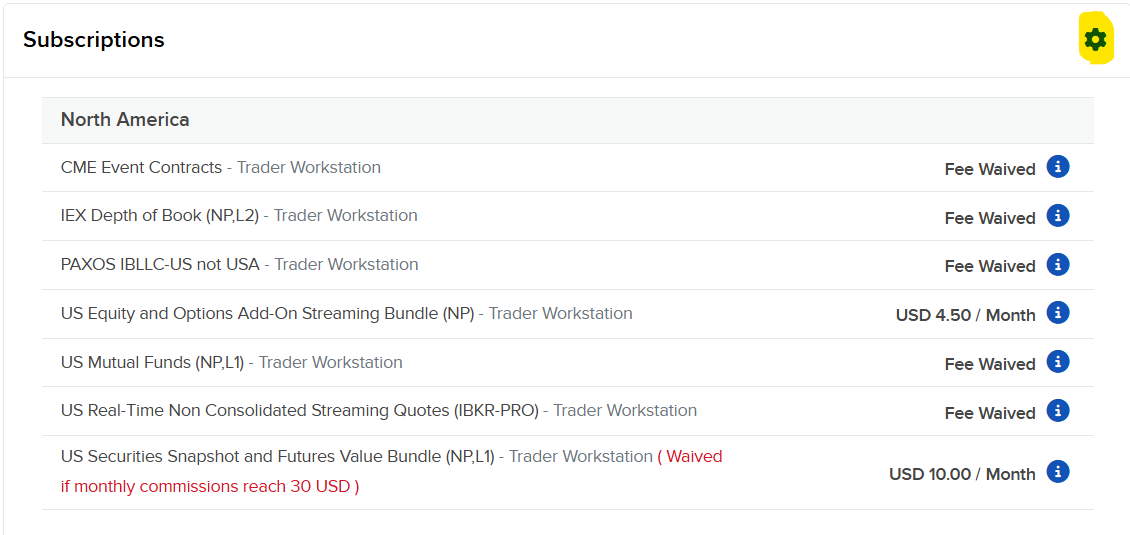
Task: Select PAXOS IBLLC-US not USA row text
Action: (x=160, y=265)
